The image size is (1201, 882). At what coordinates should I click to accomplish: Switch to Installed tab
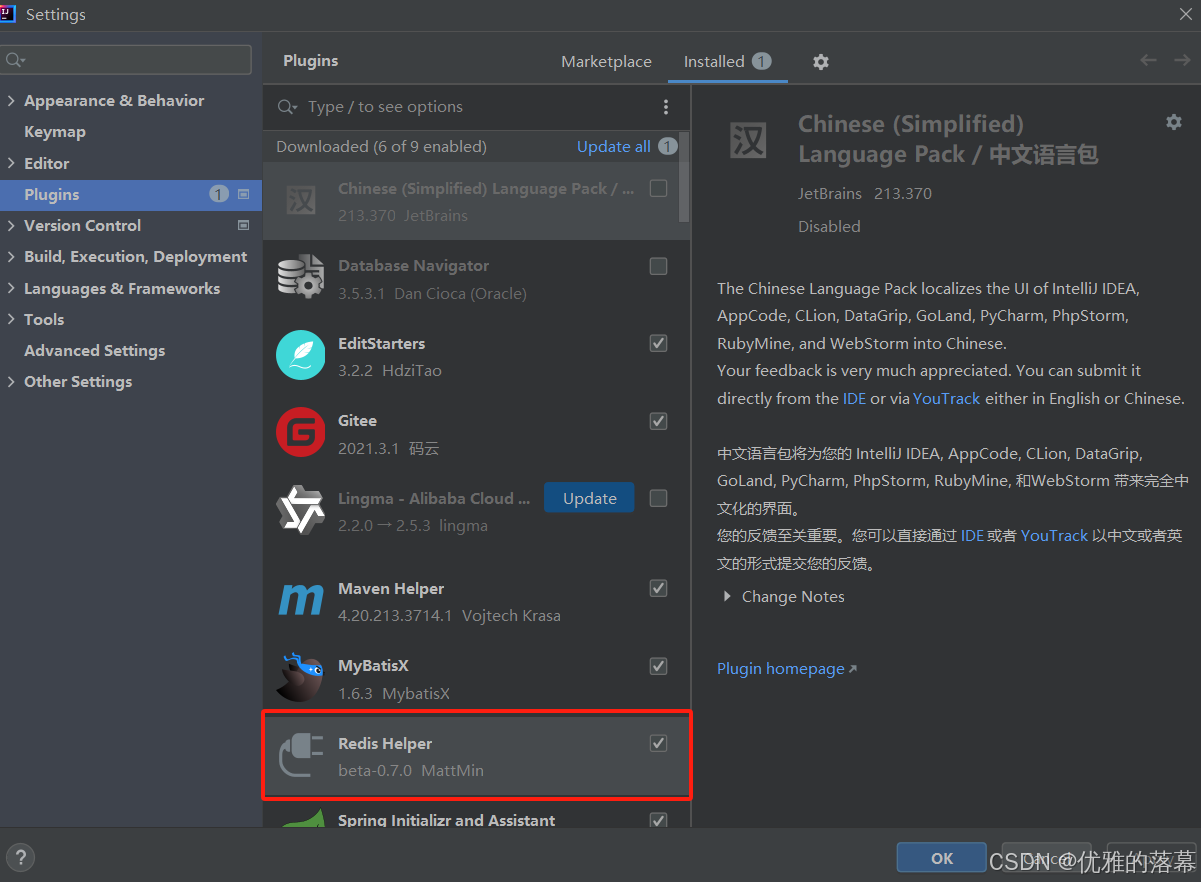pos(727,62)
